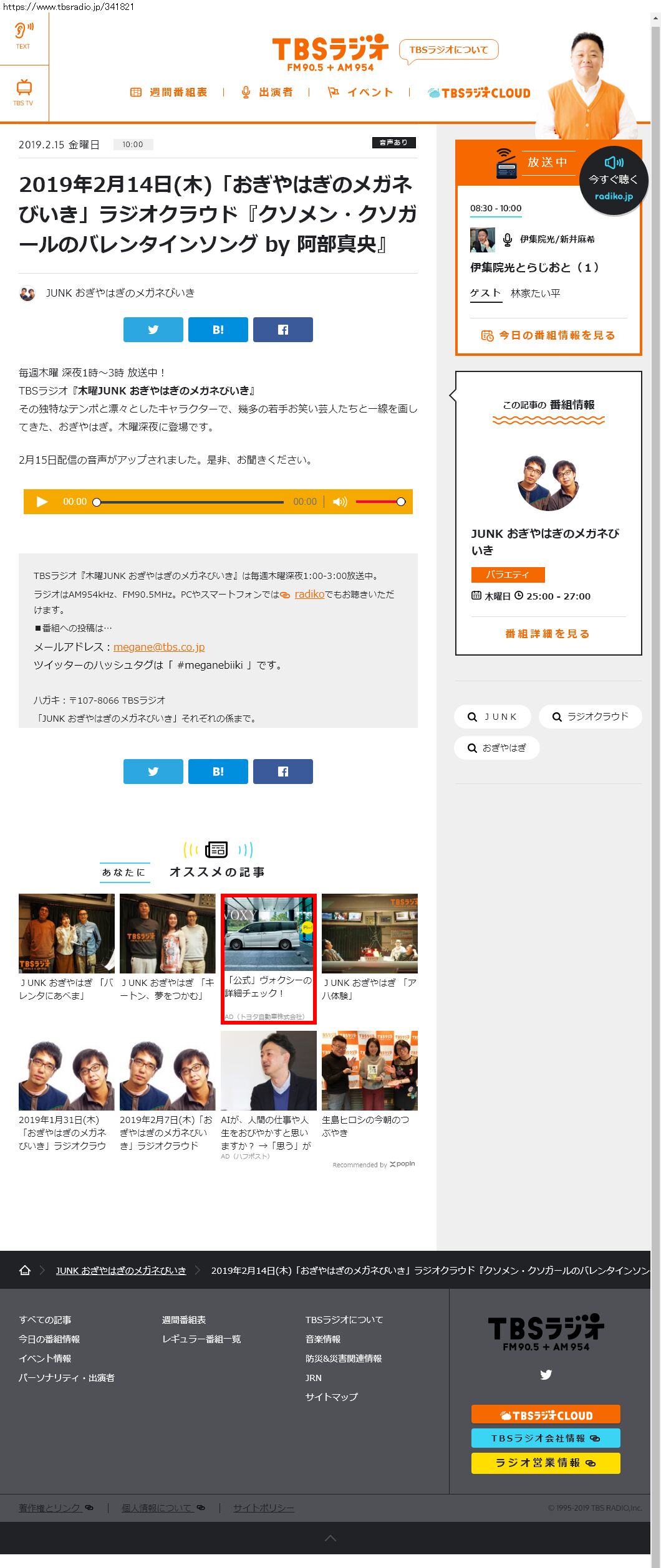Open article 「キートン、夢をつかむ」 thumbnail
The width and height of the screenshot is (661, 1568).
click(x=168, y=933)
